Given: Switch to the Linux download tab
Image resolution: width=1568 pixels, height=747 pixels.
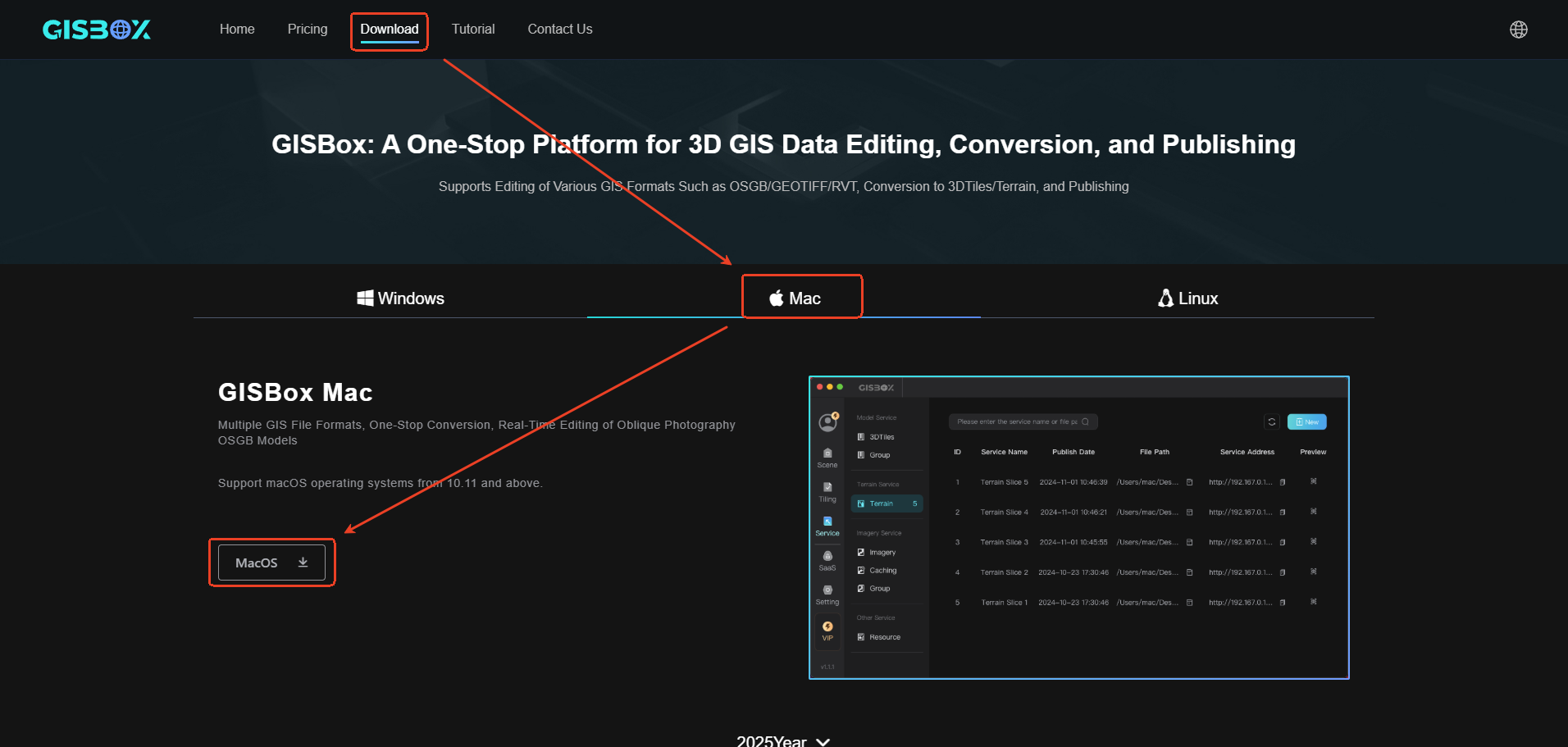Looking at the screenshot, I should point(1187,298).
